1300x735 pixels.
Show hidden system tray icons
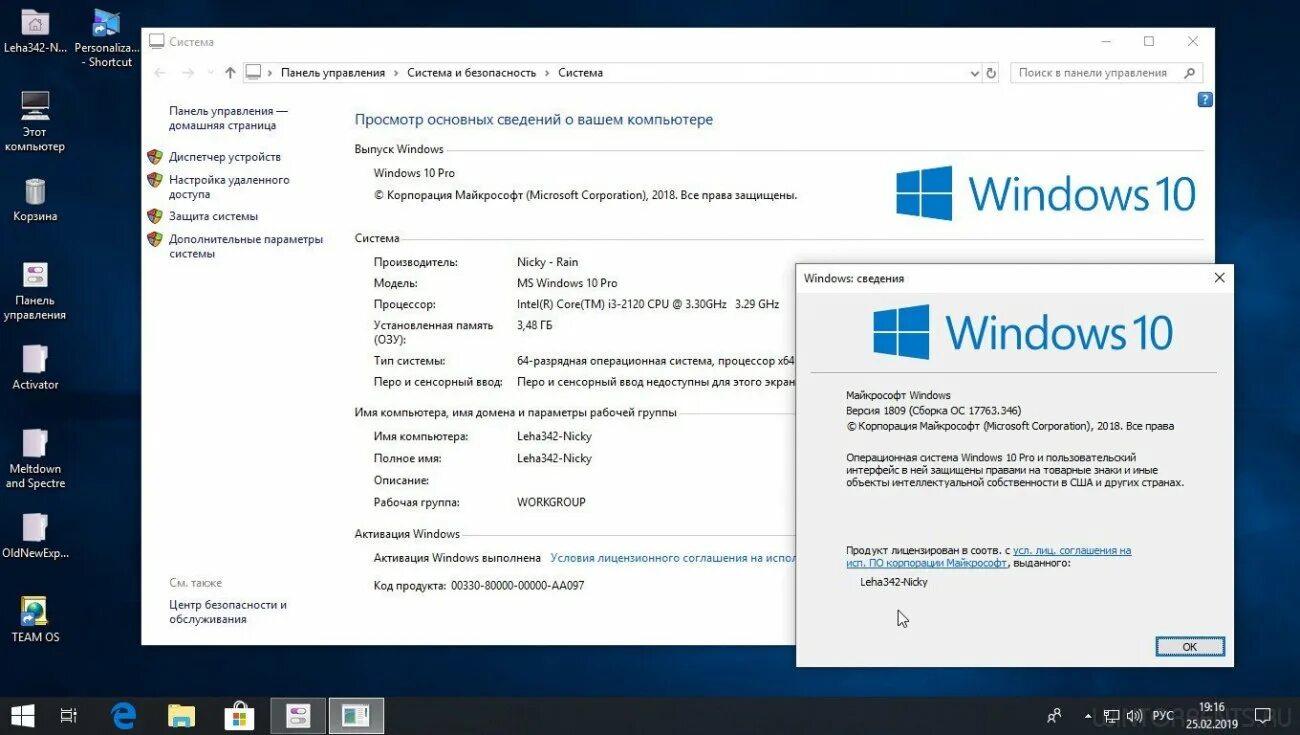[1088, 716]
